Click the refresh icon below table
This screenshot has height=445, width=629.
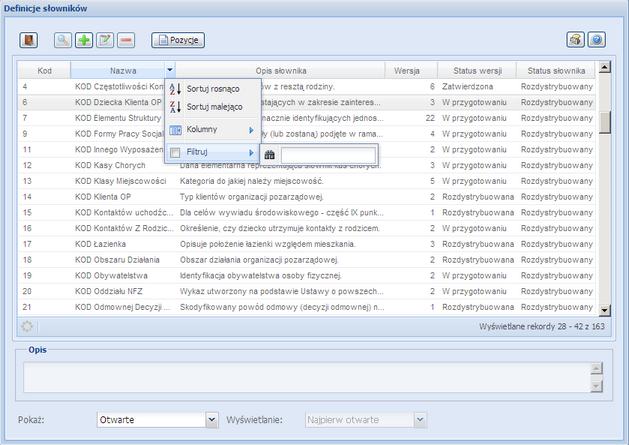point(27,326)
